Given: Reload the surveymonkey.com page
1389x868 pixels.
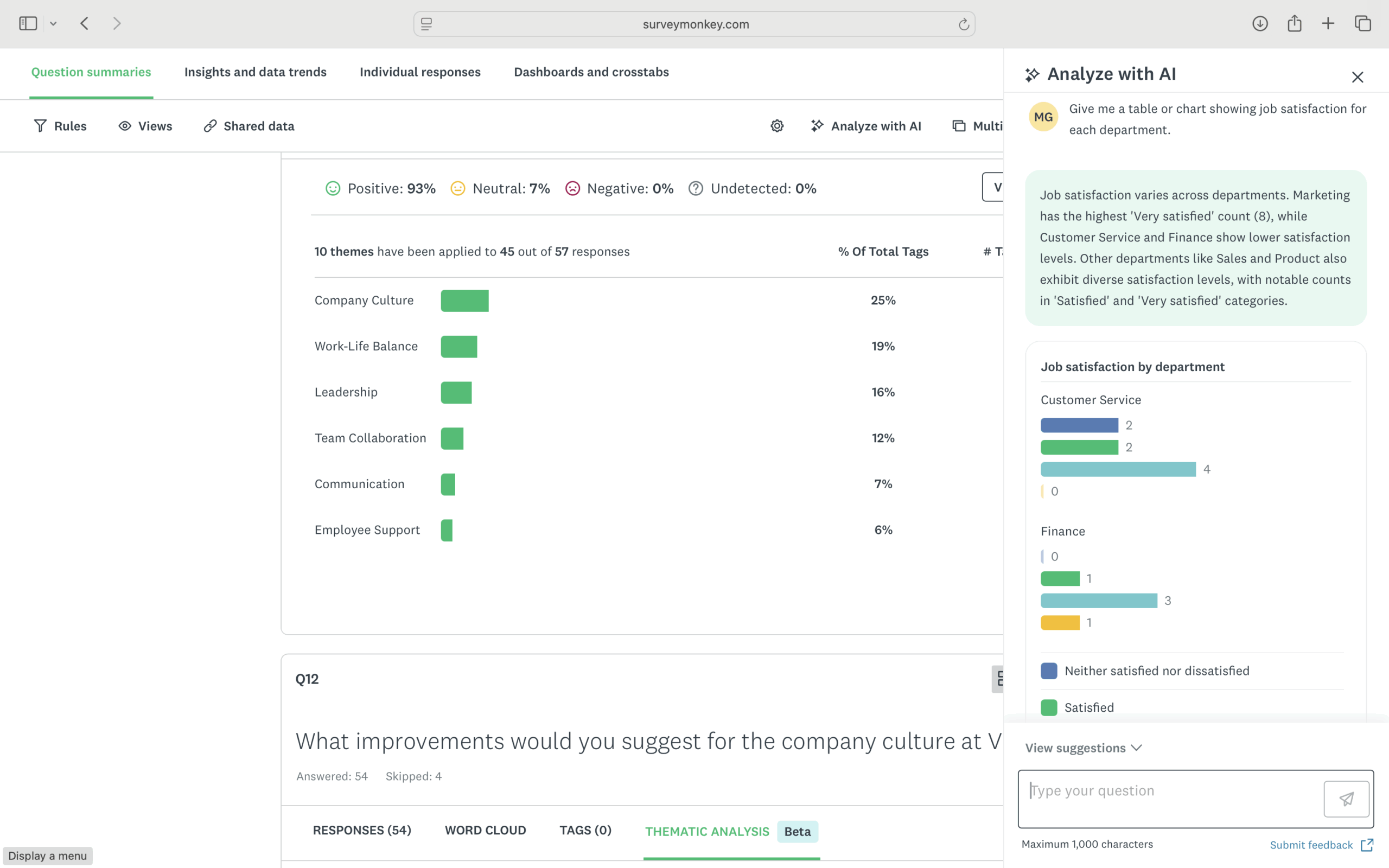Looking at the screenshot, I should [964, 24].
